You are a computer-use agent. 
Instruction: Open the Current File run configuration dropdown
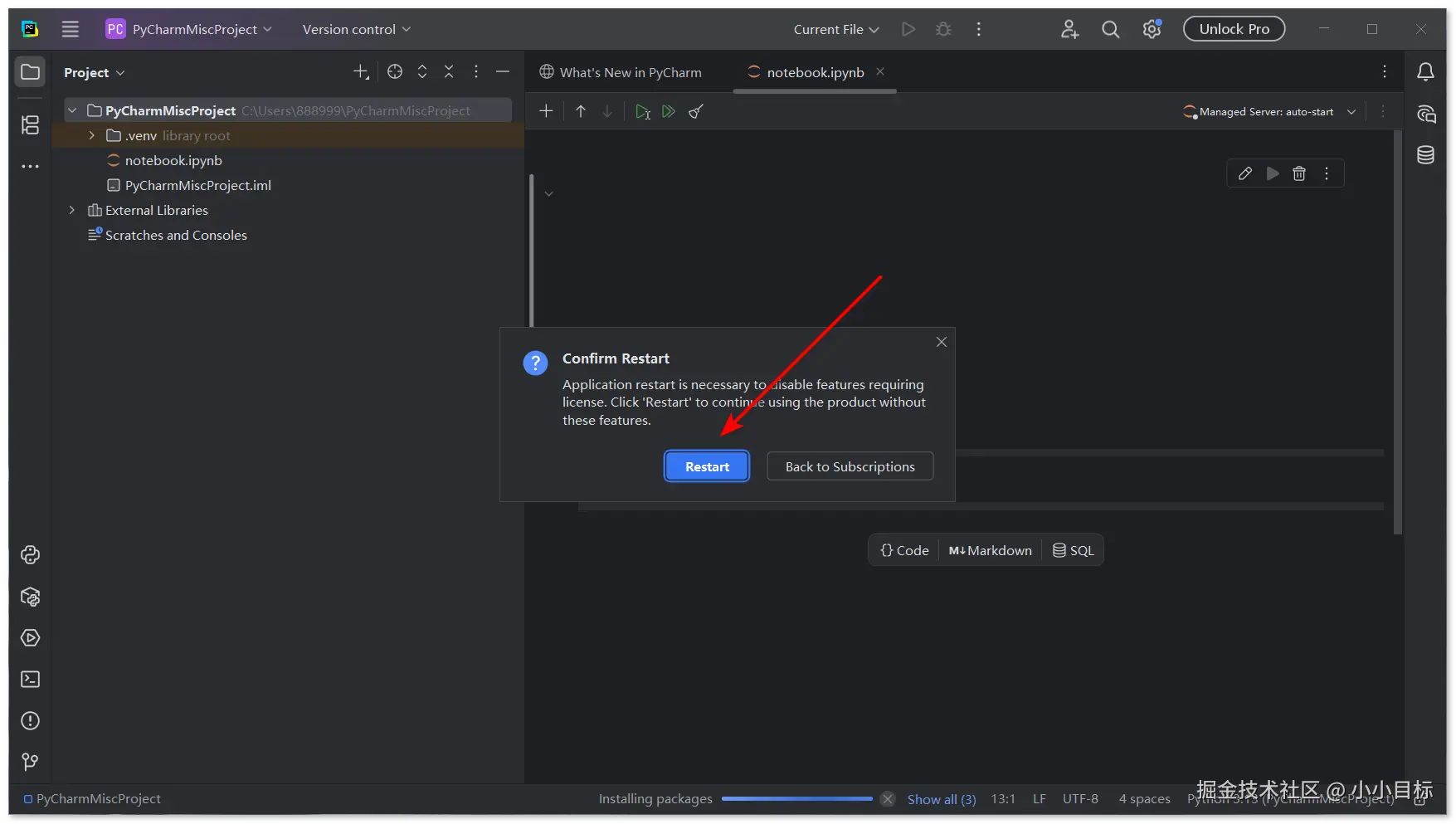click(836, 29)
